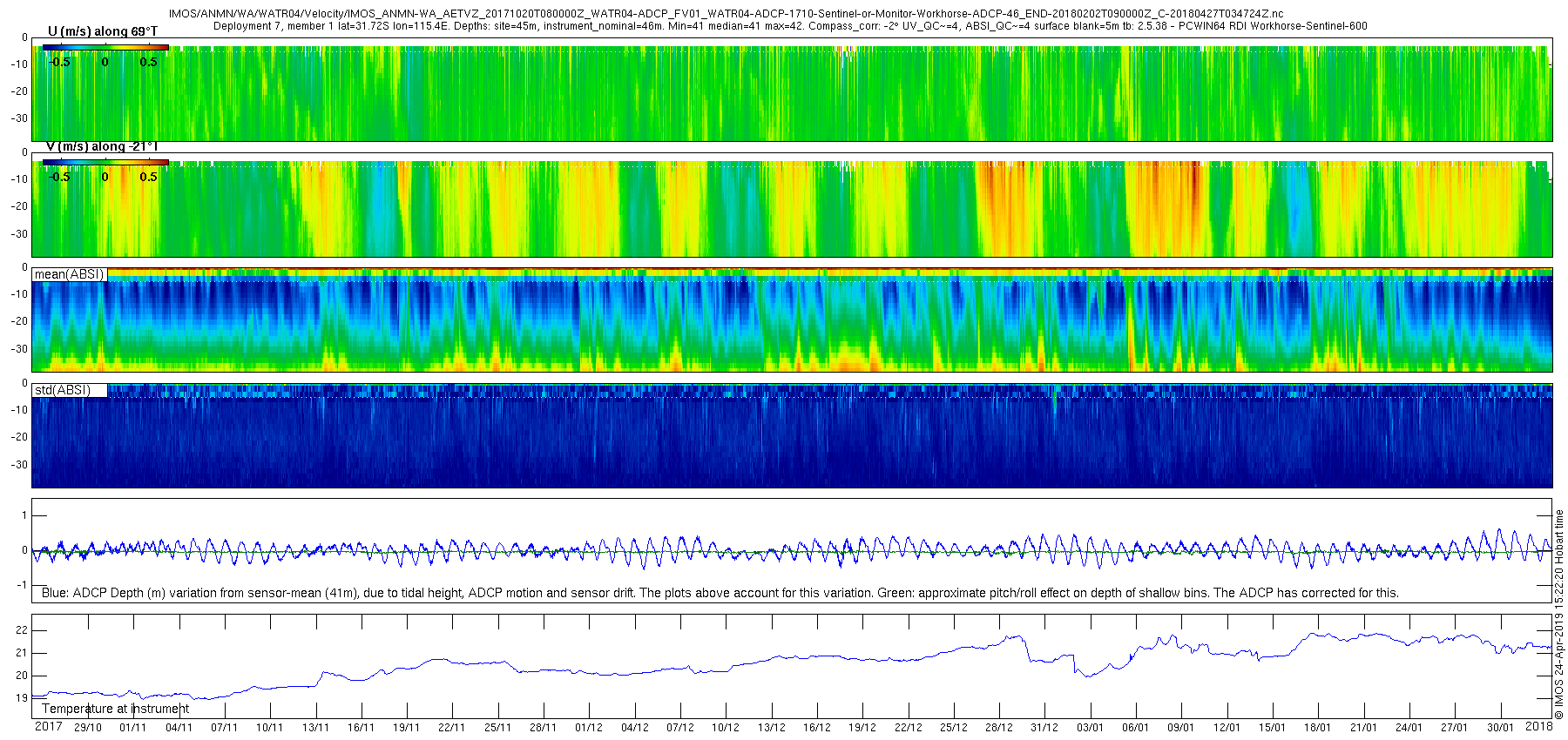The width and height of the screenshot is (1568, 740).
Task: Click the '19/11' date tick label
Action: pos(406,728)
